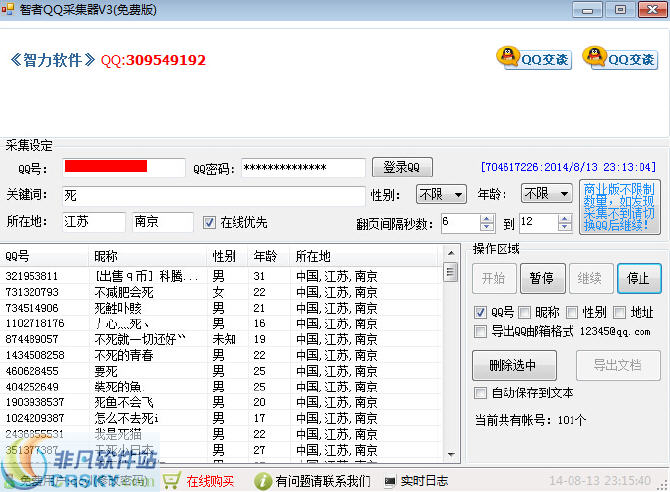Enable the 地址 export checkbox
This screenshot has height=492, width=670.
pyautogui.click(x=619, y=312)
